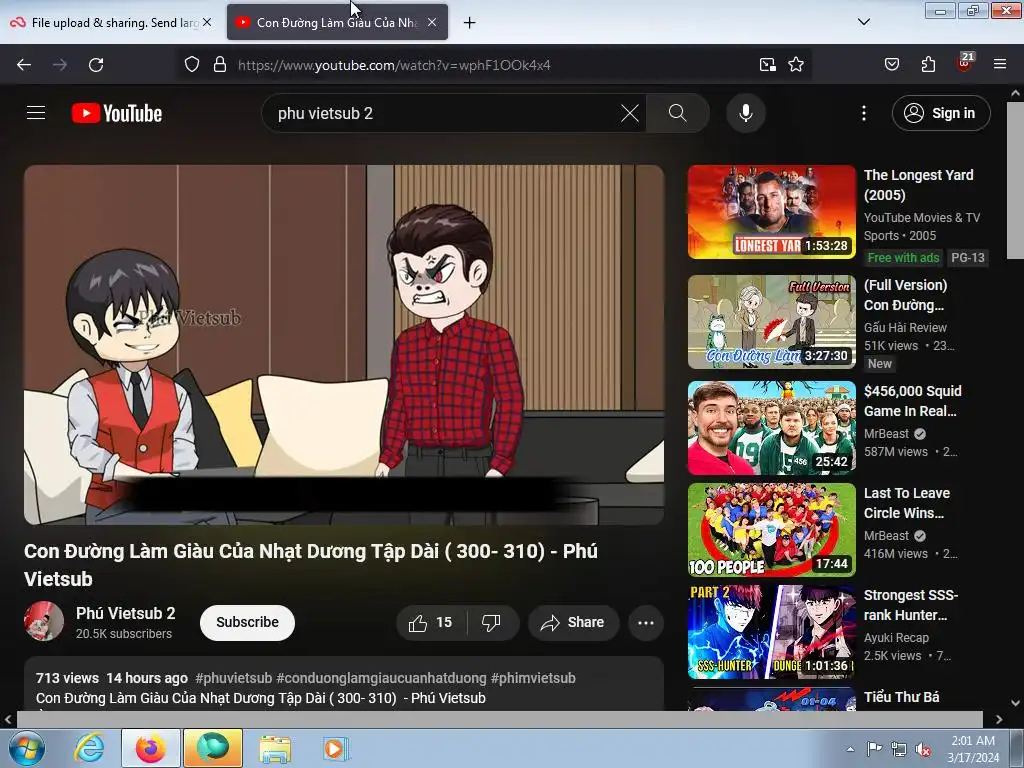This screenshot has height=768, width=1024.
Task: Open the 2:01 AM taskbar clock
Action: tap(973, 749)
